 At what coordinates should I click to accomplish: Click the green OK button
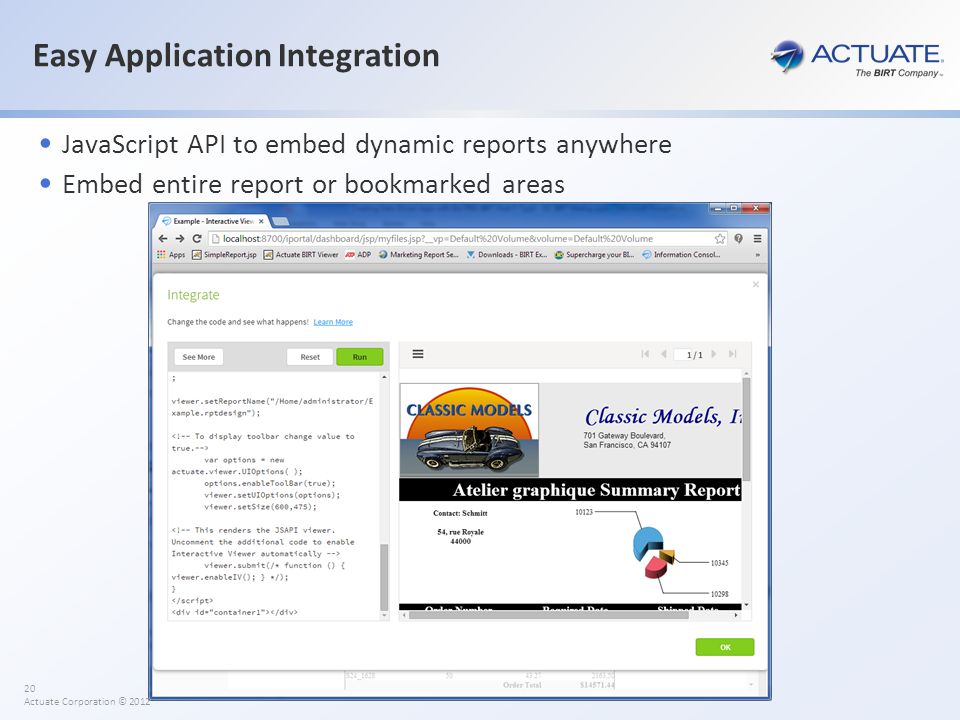725,647
